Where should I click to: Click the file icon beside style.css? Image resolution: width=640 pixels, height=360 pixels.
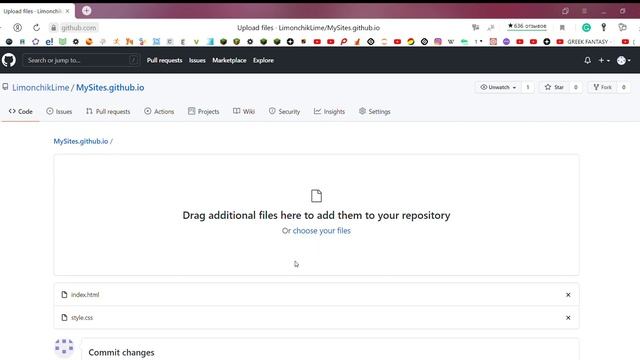click(x=64, y=318)
